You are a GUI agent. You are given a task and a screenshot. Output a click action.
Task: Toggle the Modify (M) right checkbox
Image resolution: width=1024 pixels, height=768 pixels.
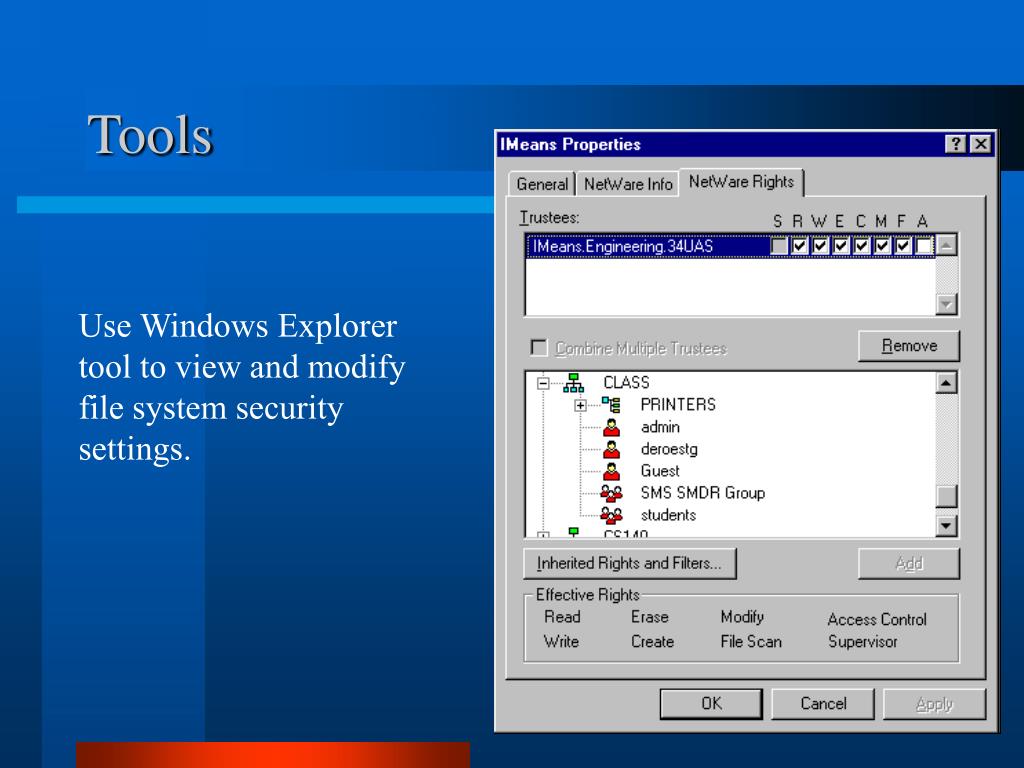pos(882,246)
